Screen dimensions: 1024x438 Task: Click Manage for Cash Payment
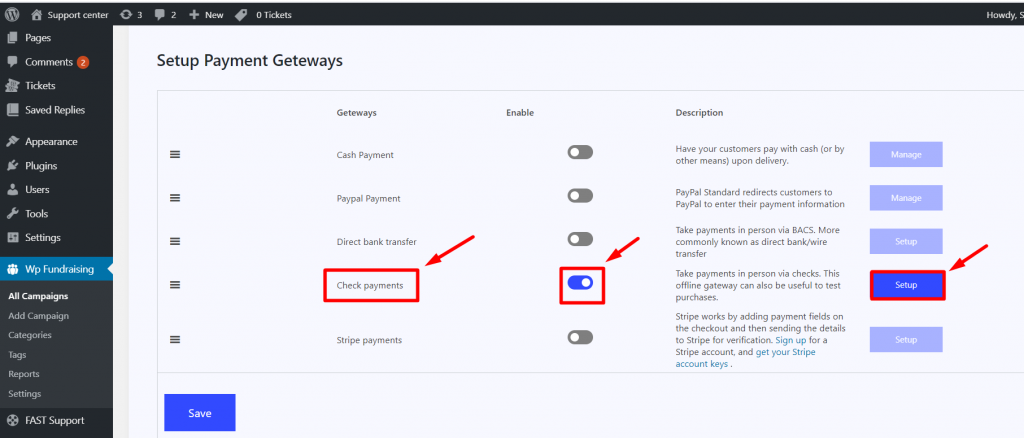tap(906, 155)
